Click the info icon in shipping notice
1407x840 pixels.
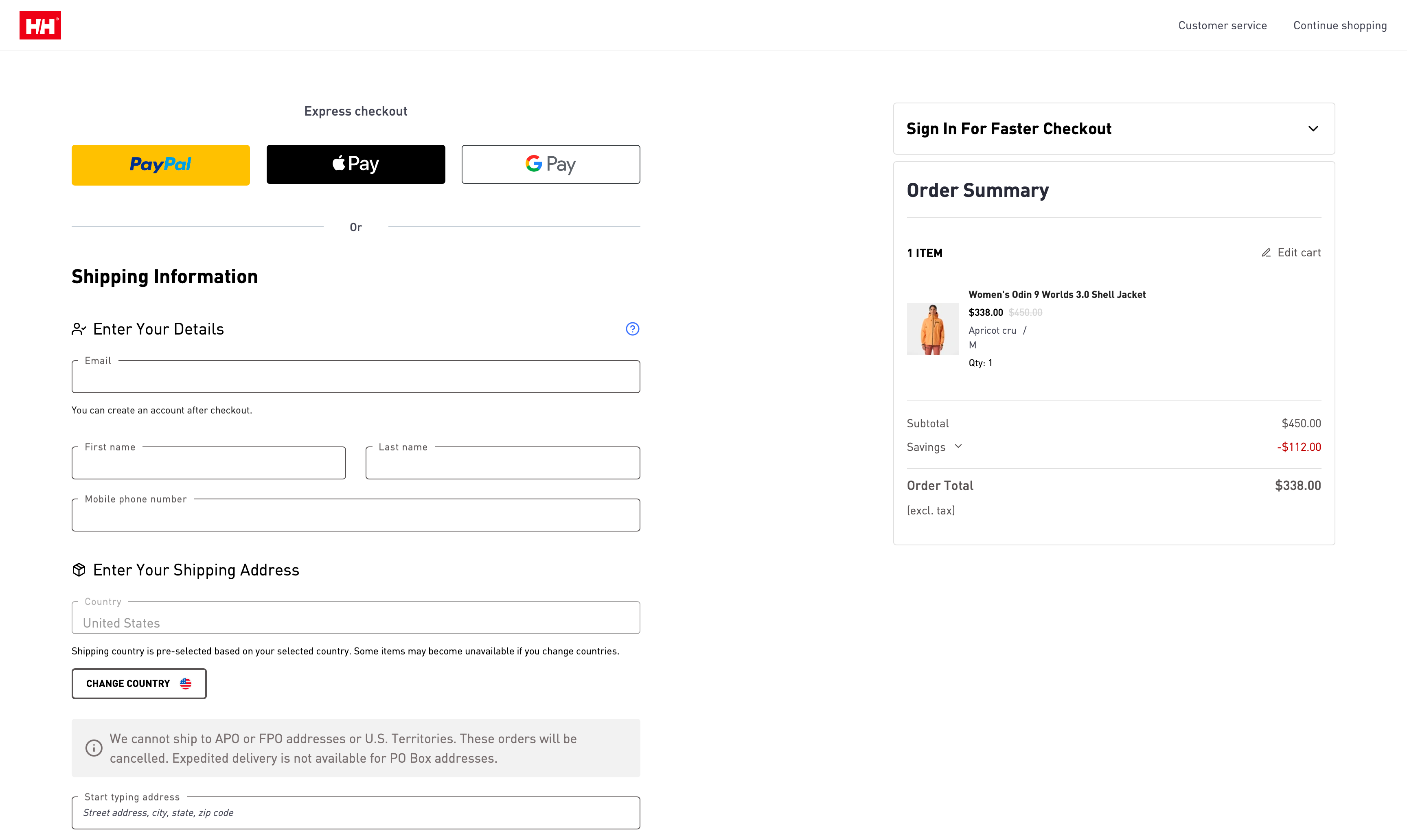pos(94,748)
